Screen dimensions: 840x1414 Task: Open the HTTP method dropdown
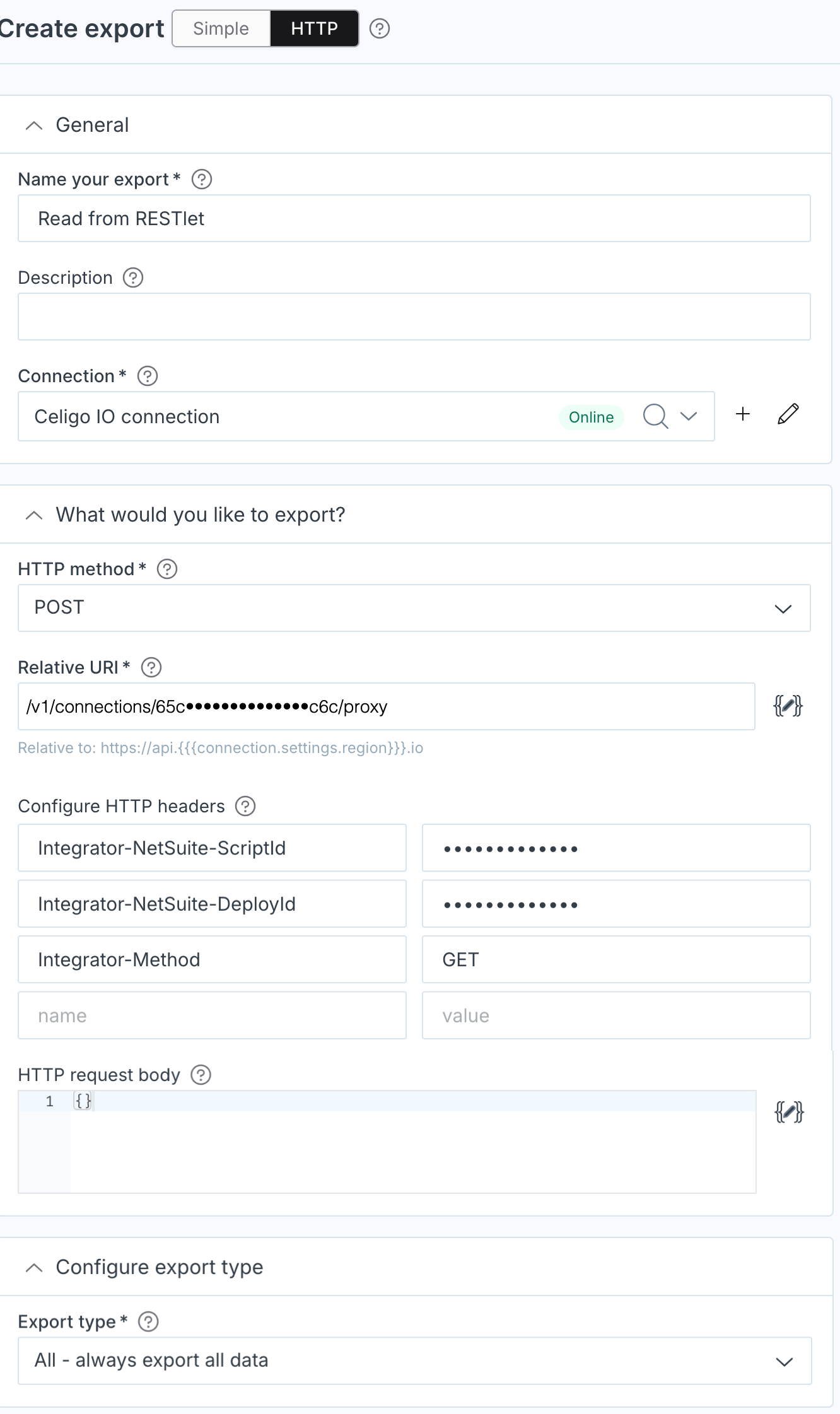pyautogui.click(x=414, y=608)
